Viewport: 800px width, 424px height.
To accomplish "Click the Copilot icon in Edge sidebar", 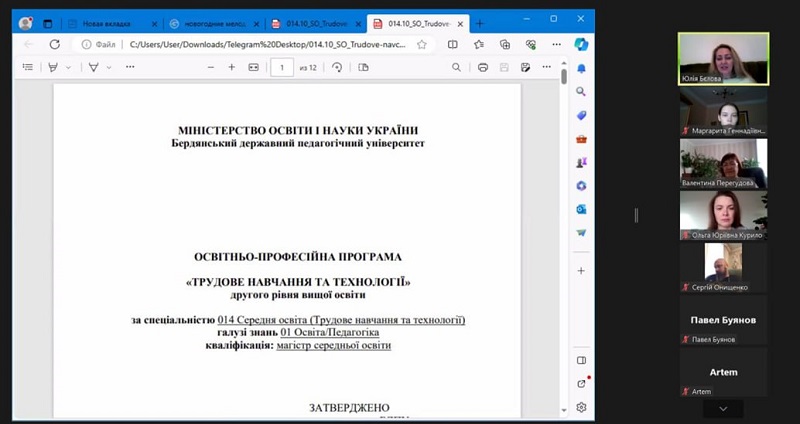I will [x=581, y=44].
